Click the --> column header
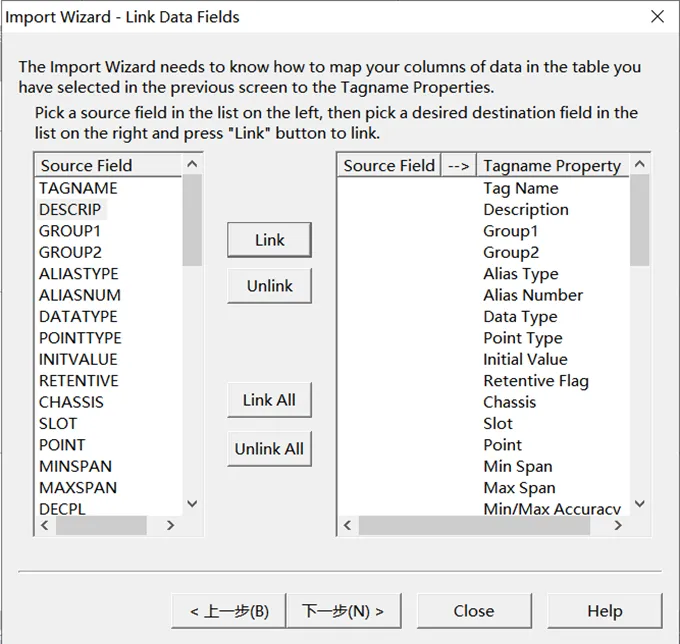The width and height of the screenshot is (680, 644). point(458,165)
